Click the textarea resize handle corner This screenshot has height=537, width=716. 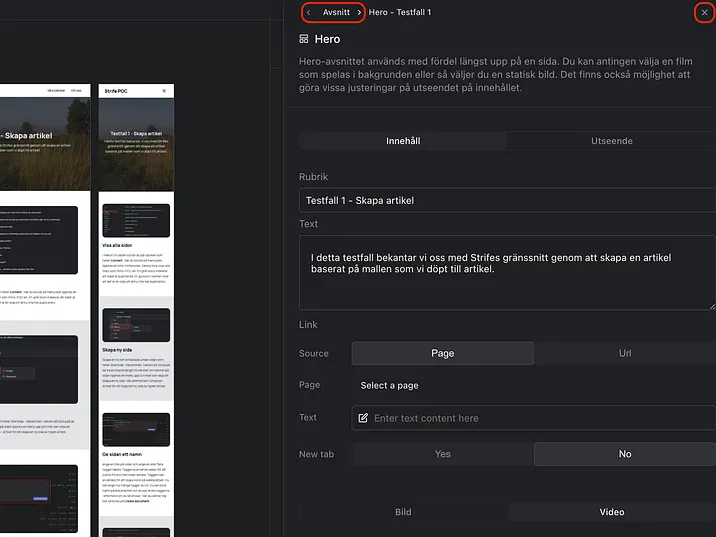[711, 306]
